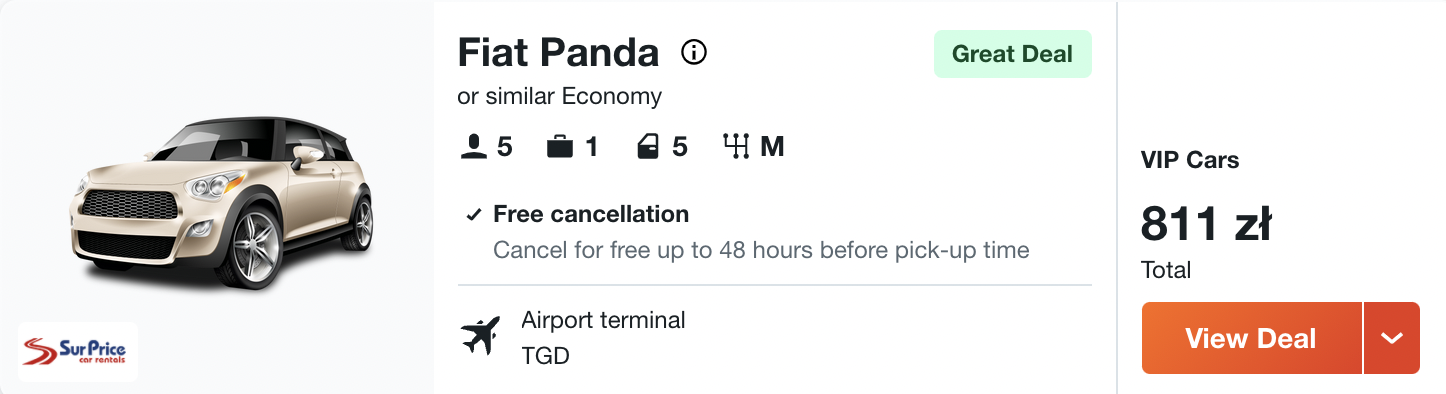Select the Fiat Panda title

[x=558, y=53]
